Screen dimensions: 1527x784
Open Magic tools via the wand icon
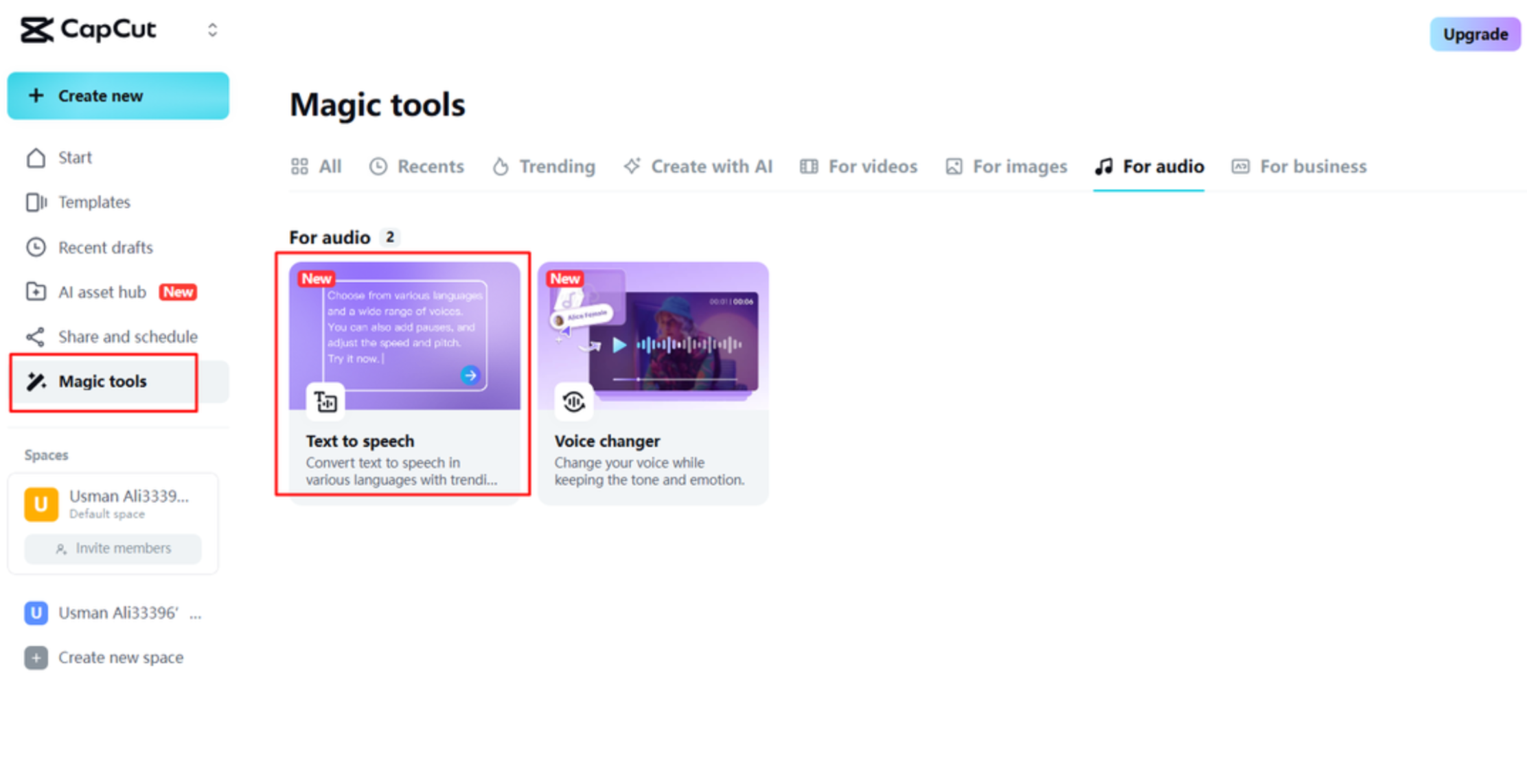pyautogui.click(x=36, y=381)
